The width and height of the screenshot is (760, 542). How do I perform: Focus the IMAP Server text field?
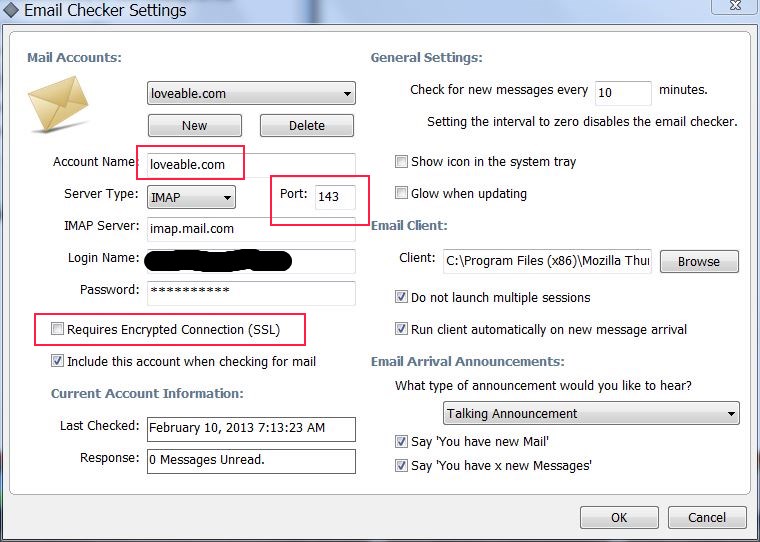(x=250, y=228)
